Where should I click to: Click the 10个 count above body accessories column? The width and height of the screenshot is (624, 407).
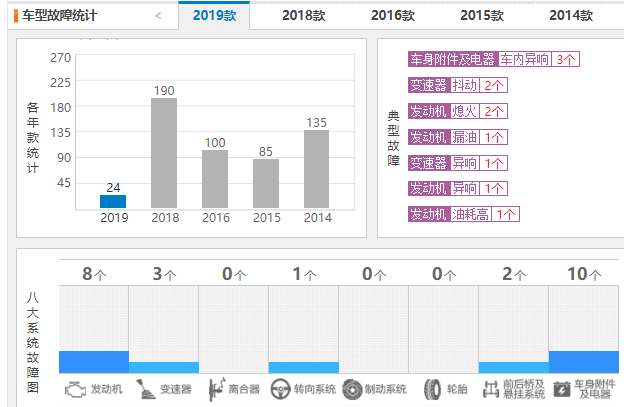pos(584,274)
